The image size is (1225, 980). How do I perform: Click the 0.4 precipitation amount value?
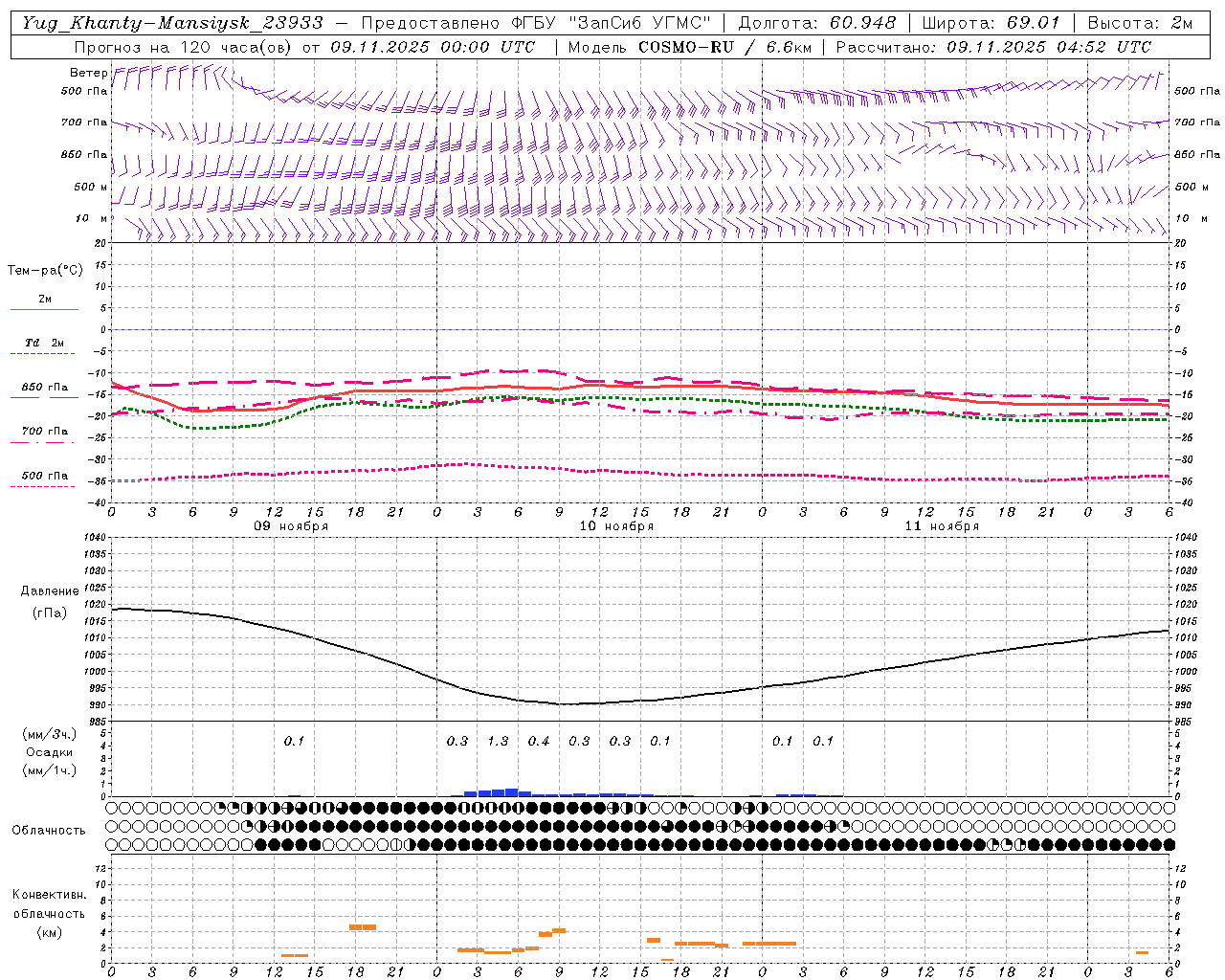pyautogui.click(x=539, y=741)
